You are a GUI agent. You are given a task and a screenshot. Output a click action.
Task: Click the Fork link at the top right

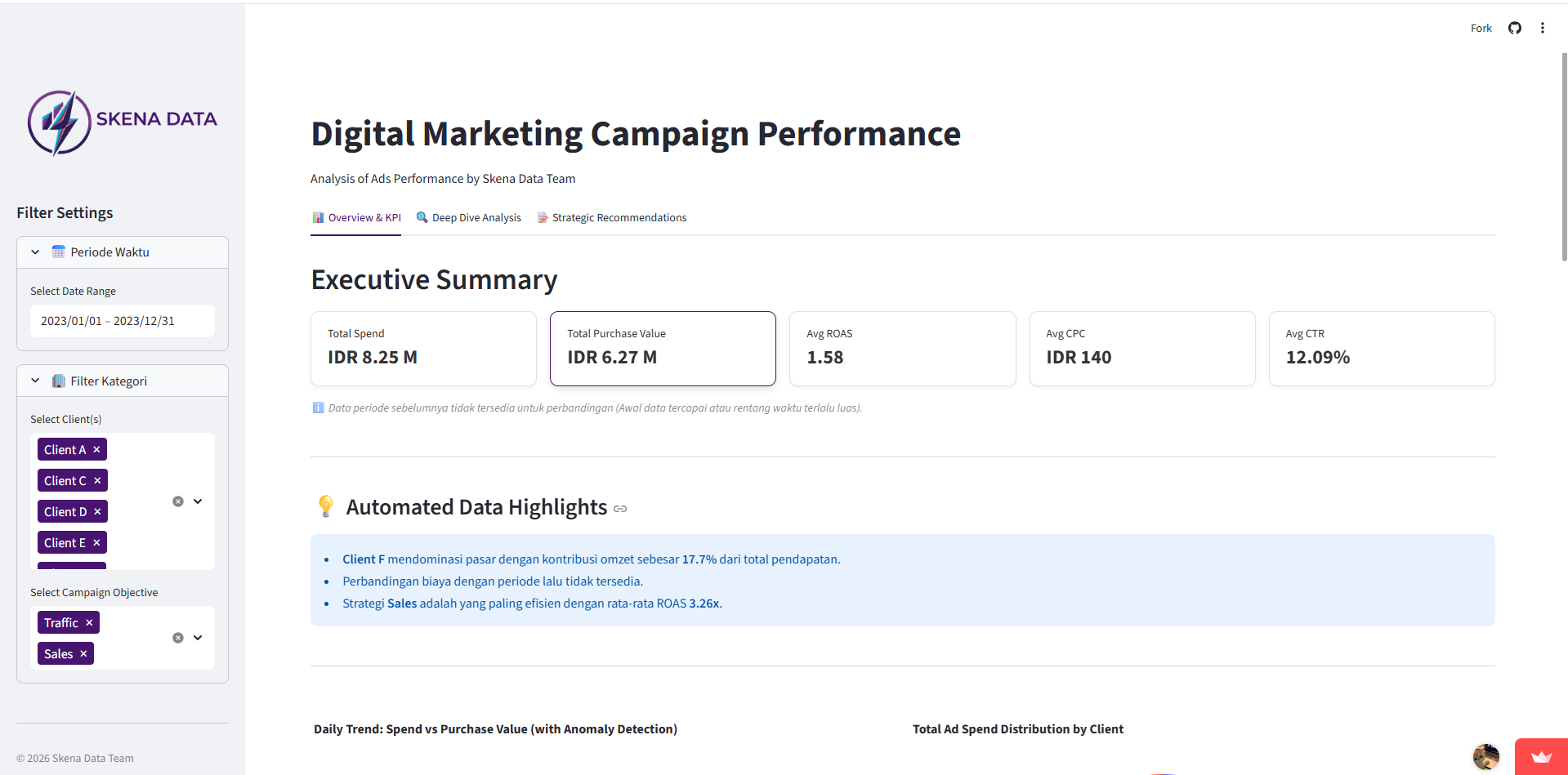coord(1480,27)
